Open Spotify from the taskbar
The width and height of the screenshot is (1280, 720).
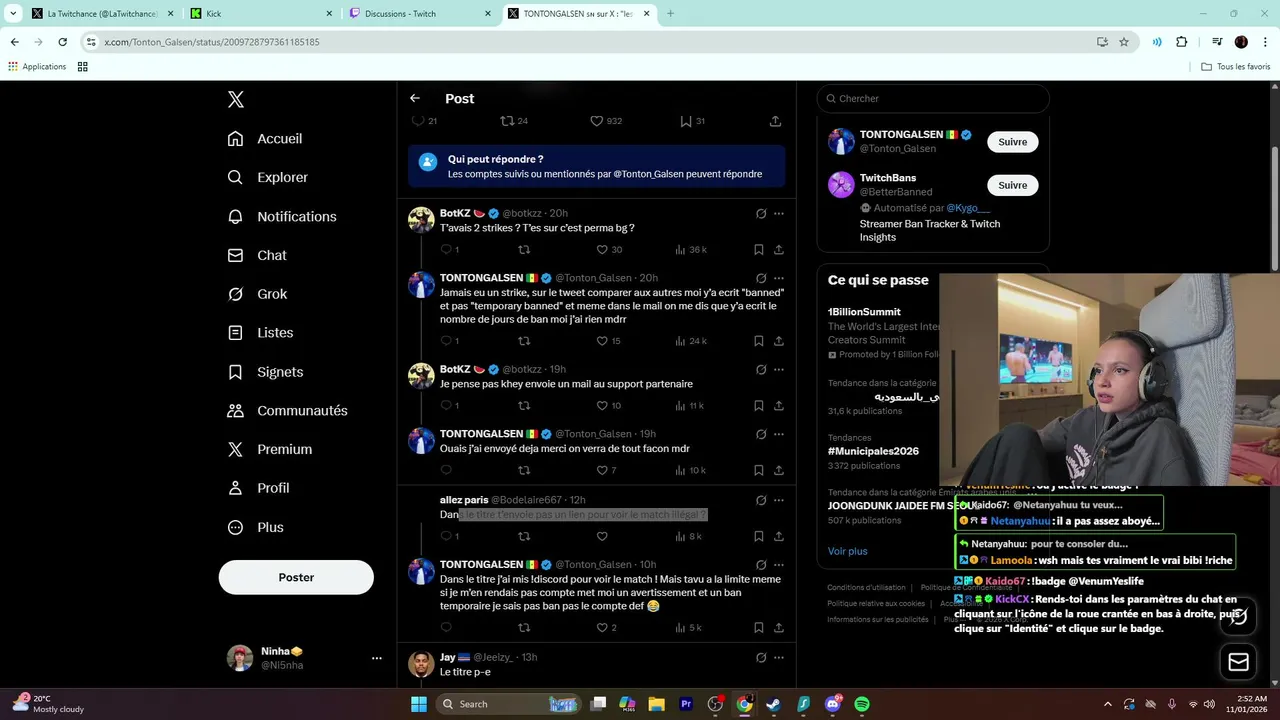point(862,704)
